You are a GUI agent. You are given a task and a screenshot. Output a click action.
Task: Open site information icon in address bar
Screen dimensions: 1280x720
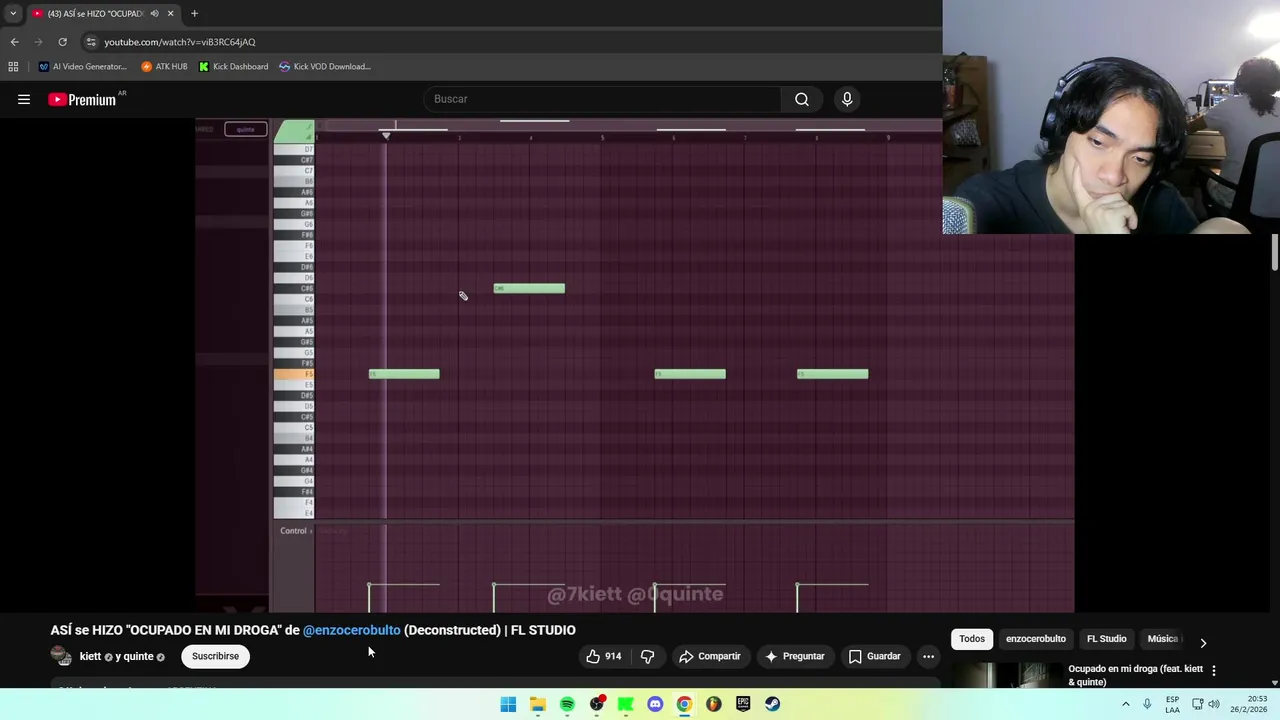91,42
